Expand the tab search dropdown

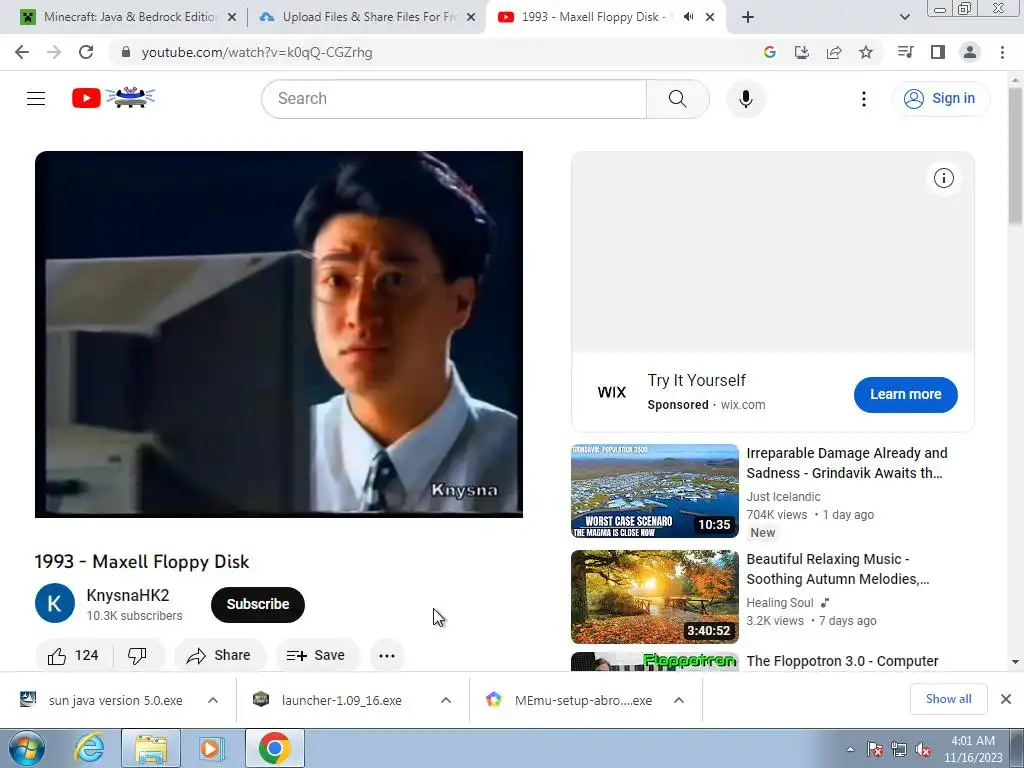tap(904, 17)
